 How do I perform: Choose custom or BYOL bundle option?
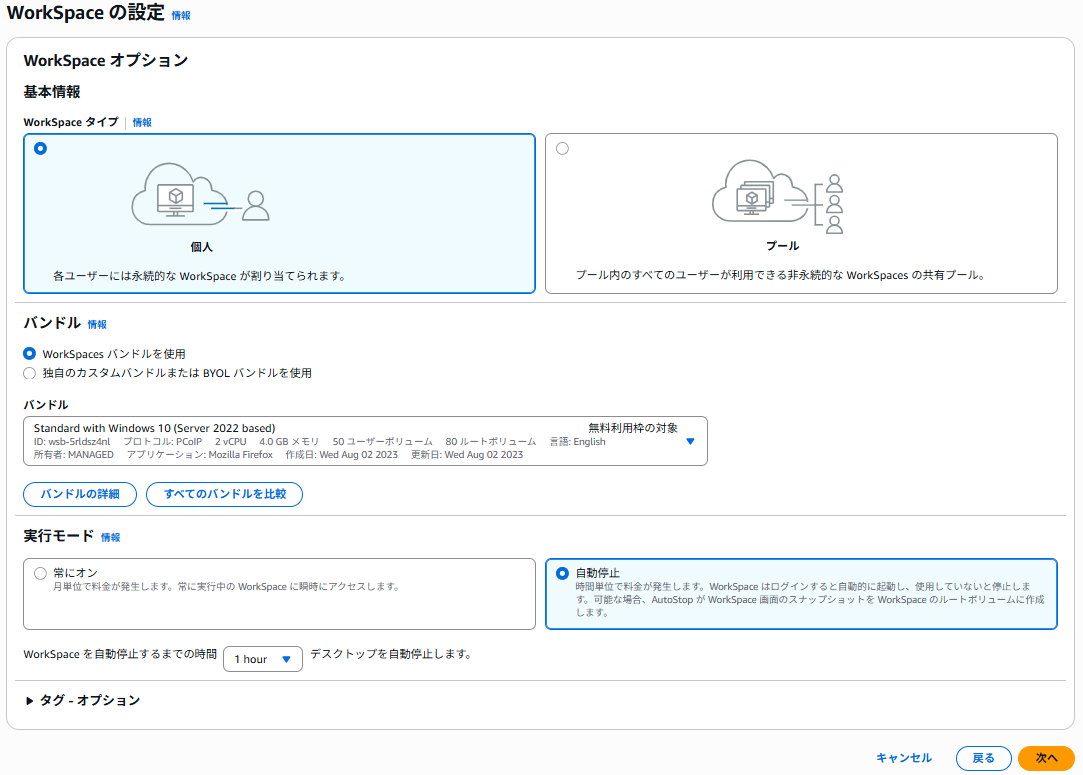tap(30, 373)
